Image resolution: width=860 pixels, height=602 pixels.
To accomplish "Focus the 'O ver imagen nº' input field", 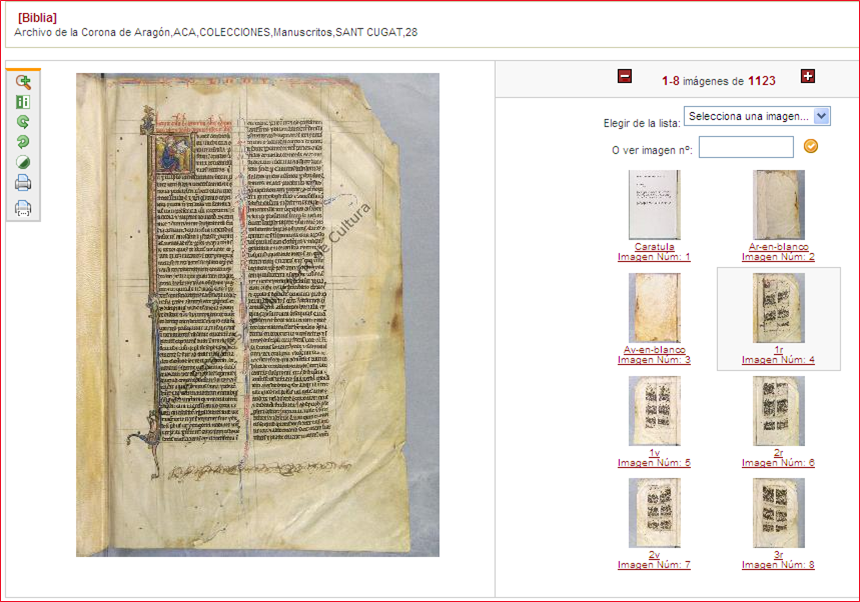I will point(746,147).
